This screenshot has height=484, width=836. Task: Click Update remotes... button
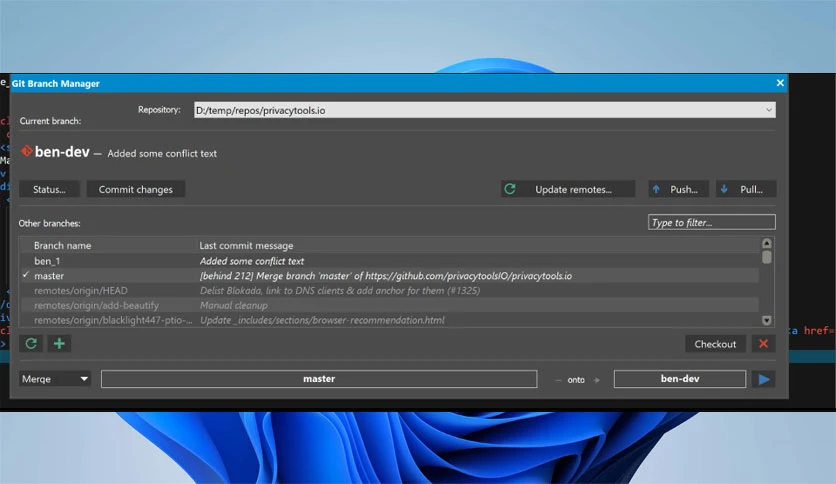(x=568, y=189)
